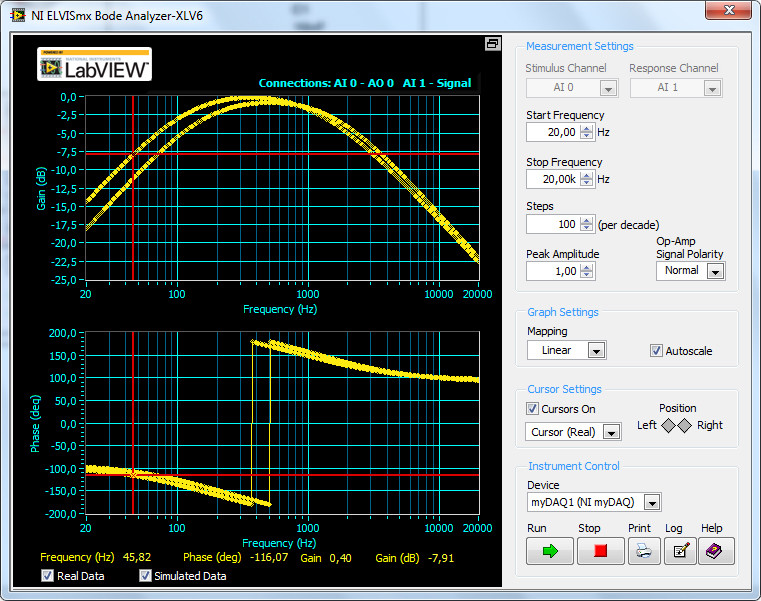Image resolution: width=761 pixels, height=601 pixels.
Task: Open the Device myDAQ1 dropdown
Action: click(x=652, y=502)
